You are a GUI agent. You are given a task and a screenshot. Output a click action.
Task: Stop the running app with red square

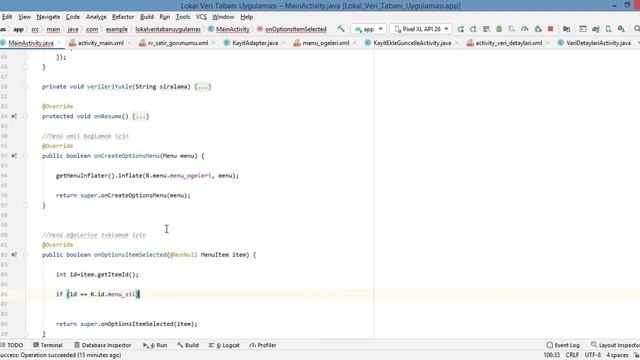click(550, 29)
